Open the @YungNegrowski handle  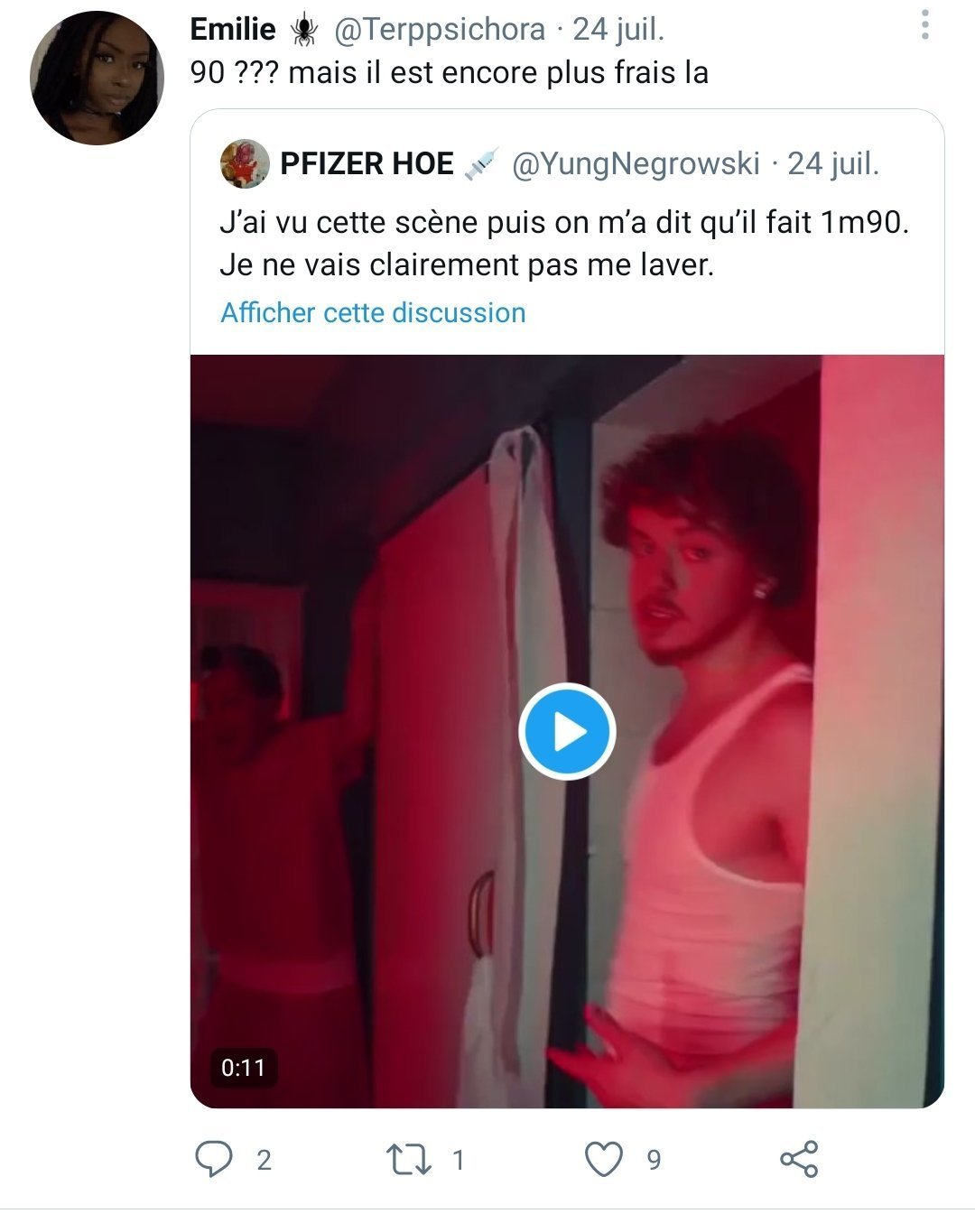click(x=636, y=163)
